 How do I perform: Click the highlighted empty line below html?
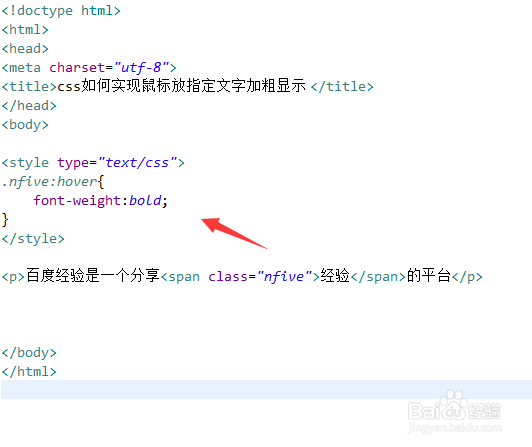coord(266,390)
